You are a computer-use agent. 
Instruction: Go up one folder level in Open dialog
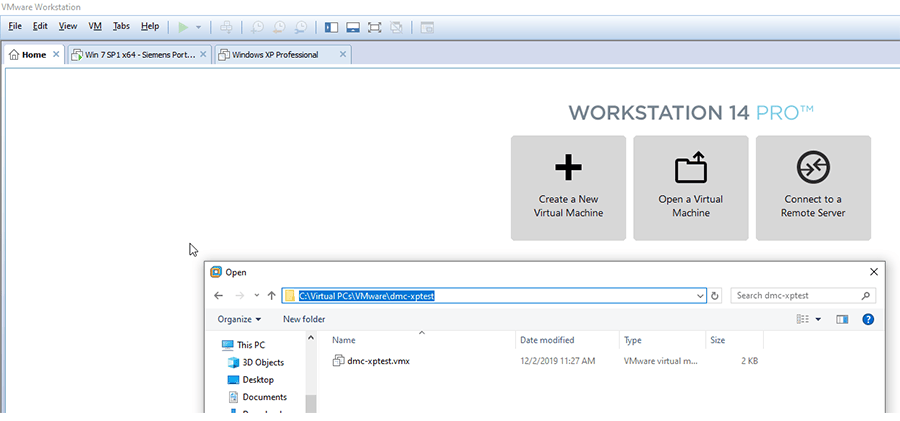pos(271,296)
